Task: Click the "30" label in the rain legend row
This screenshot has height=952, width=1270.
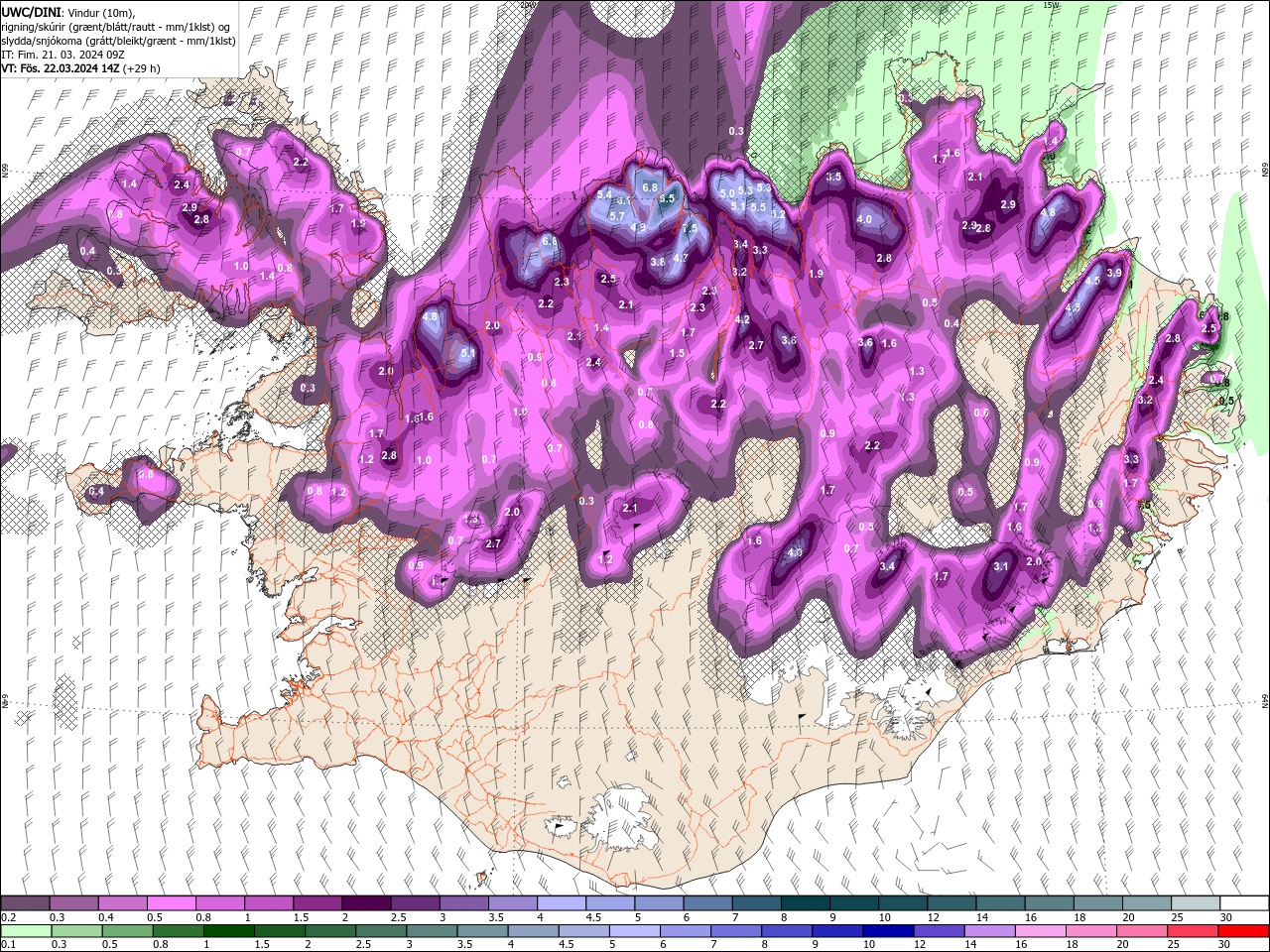Action: (1225, 945)
